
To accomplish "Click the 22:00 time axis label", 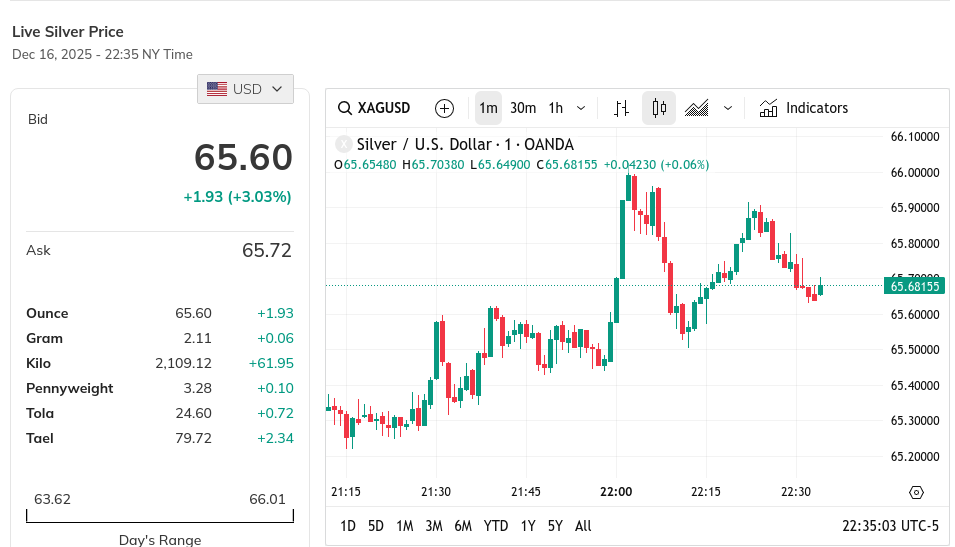I will click(x=616, y=492).
